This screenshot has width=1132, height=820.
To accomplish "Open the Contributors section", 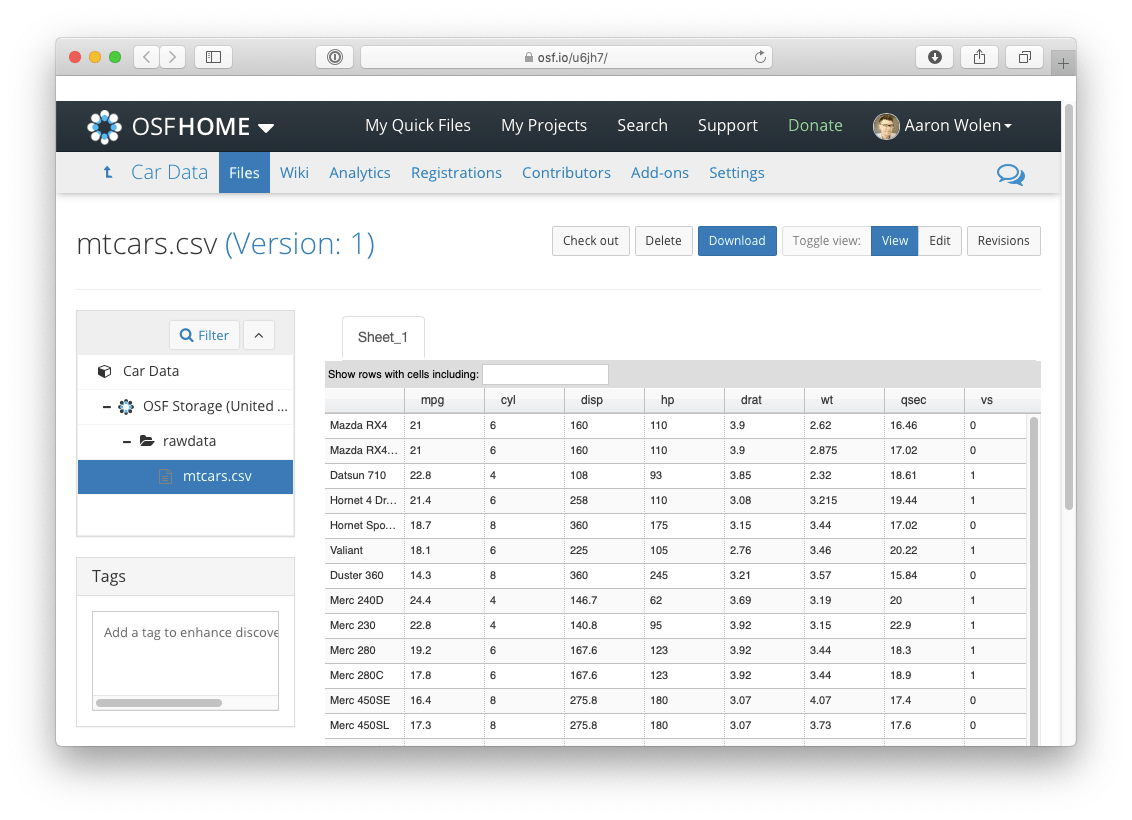I will [566, 172].
